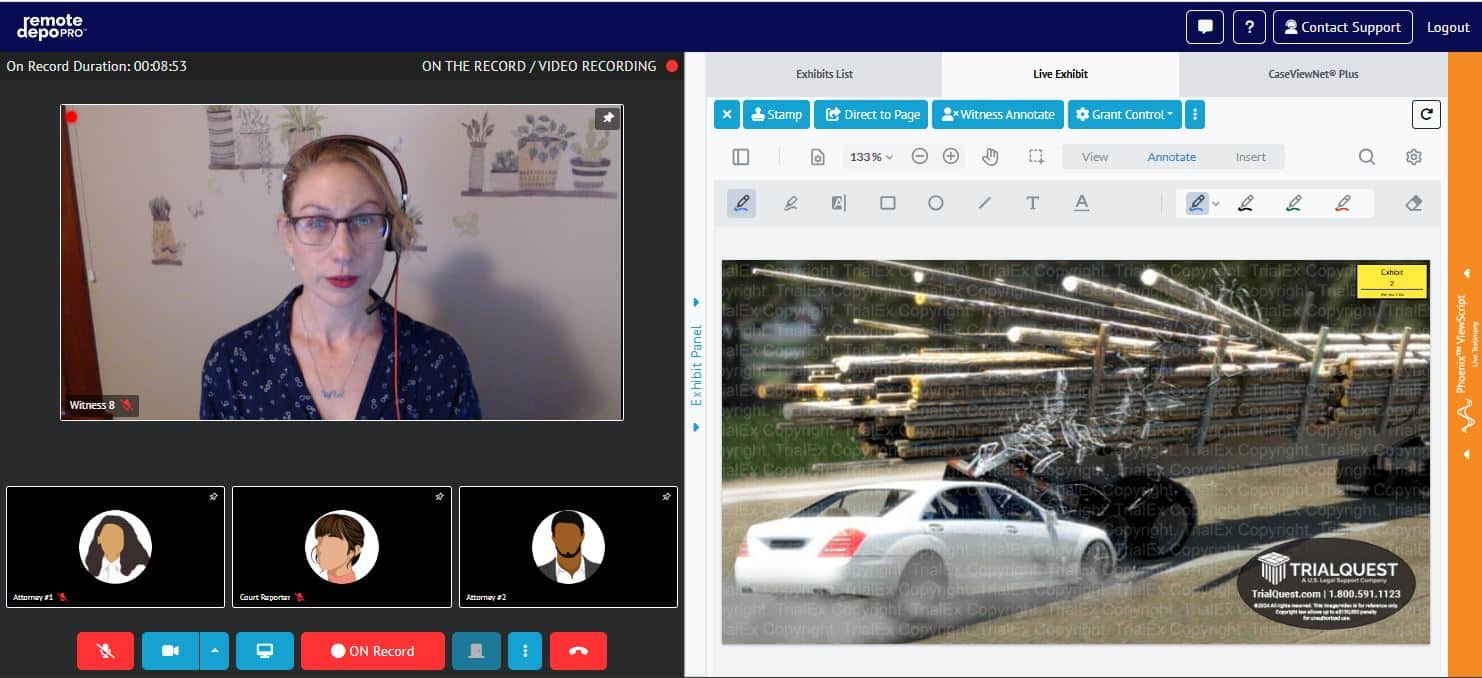
Task: Select the freehand highlighter tool
Action: 791,203
